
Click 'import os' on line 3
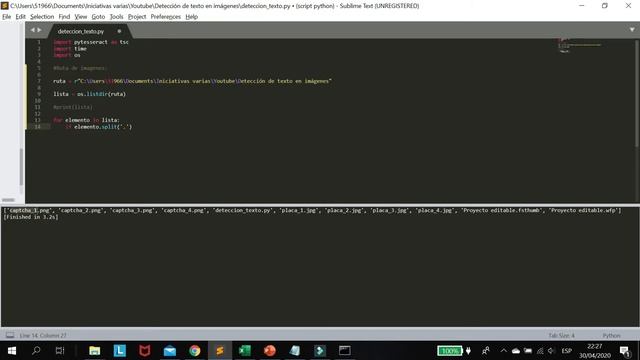coord(67,55)
